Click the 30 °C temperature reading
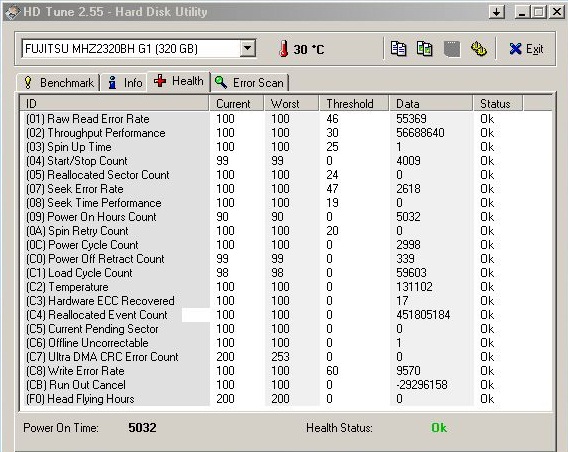This screenshot has width=568, height=452. coord(309,49)
